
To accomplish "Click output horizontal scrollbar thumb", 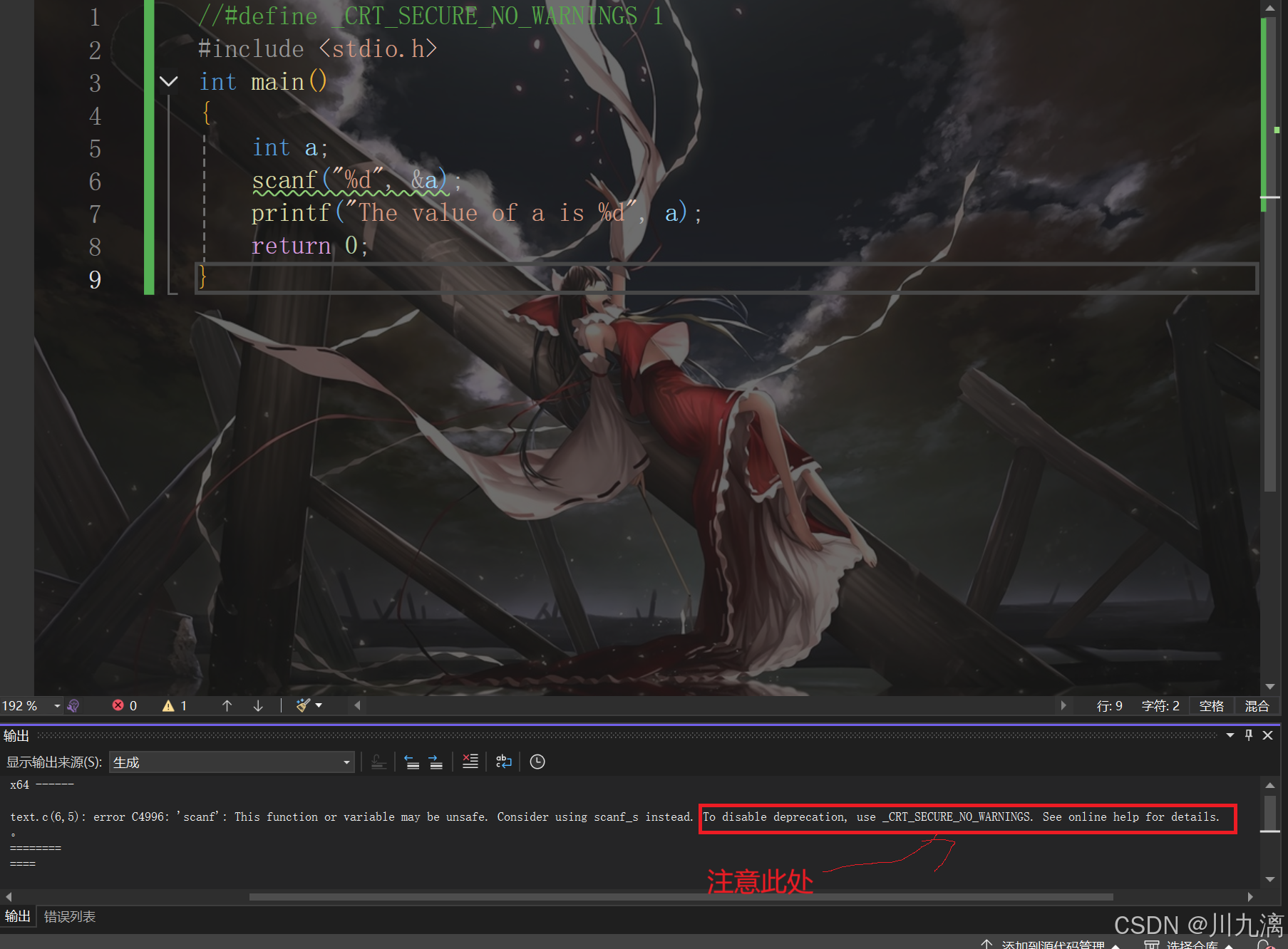I will tap(681, 897).
